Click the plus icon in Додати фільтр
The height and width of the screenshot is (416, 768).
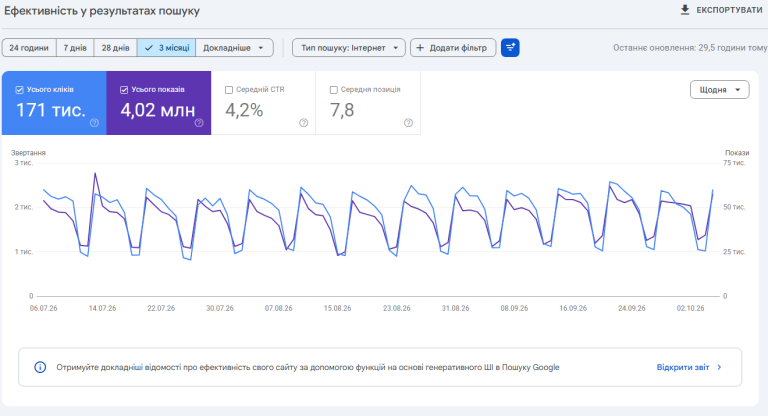pyautogui.click(x=420, y=48)
